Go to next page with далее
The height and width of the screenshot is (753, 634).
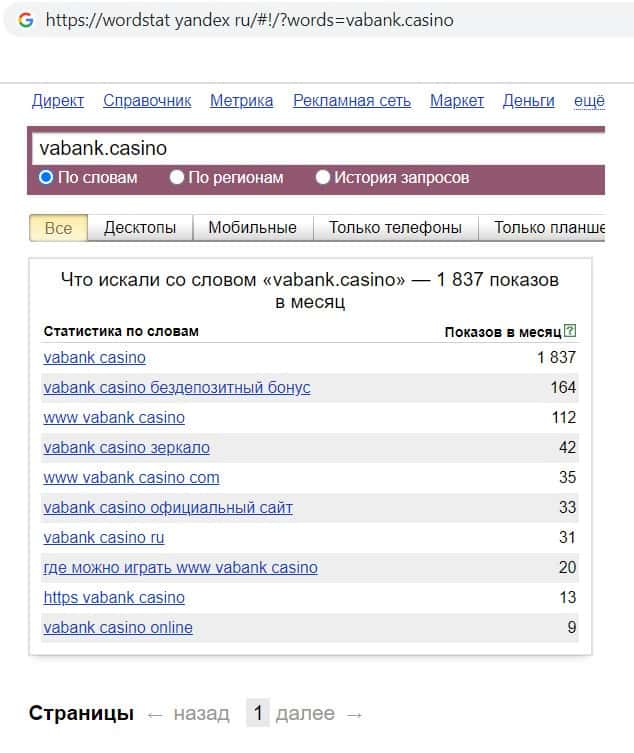click(x=305, y=714)
